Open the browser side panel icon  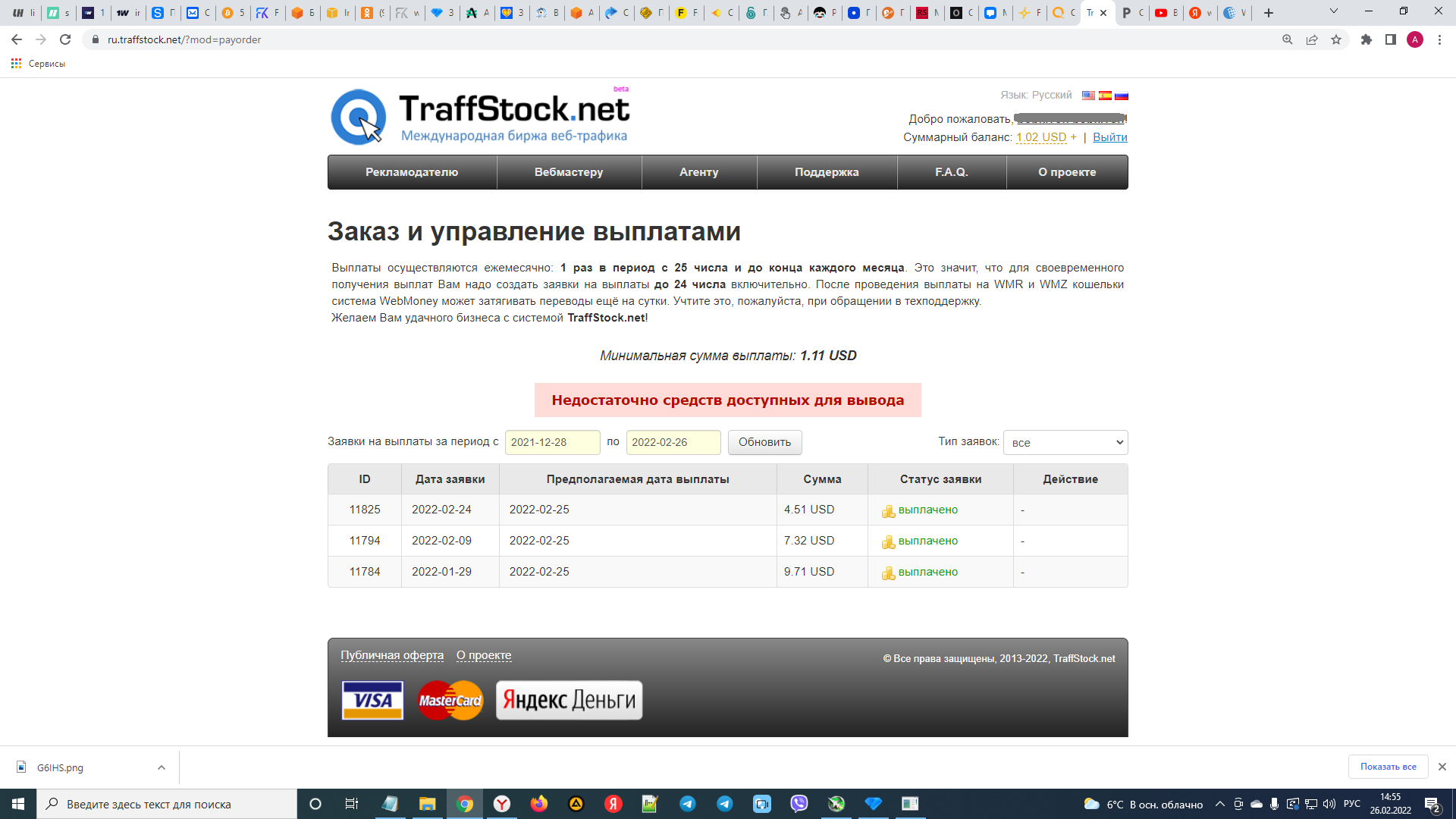coord(1391,39)
